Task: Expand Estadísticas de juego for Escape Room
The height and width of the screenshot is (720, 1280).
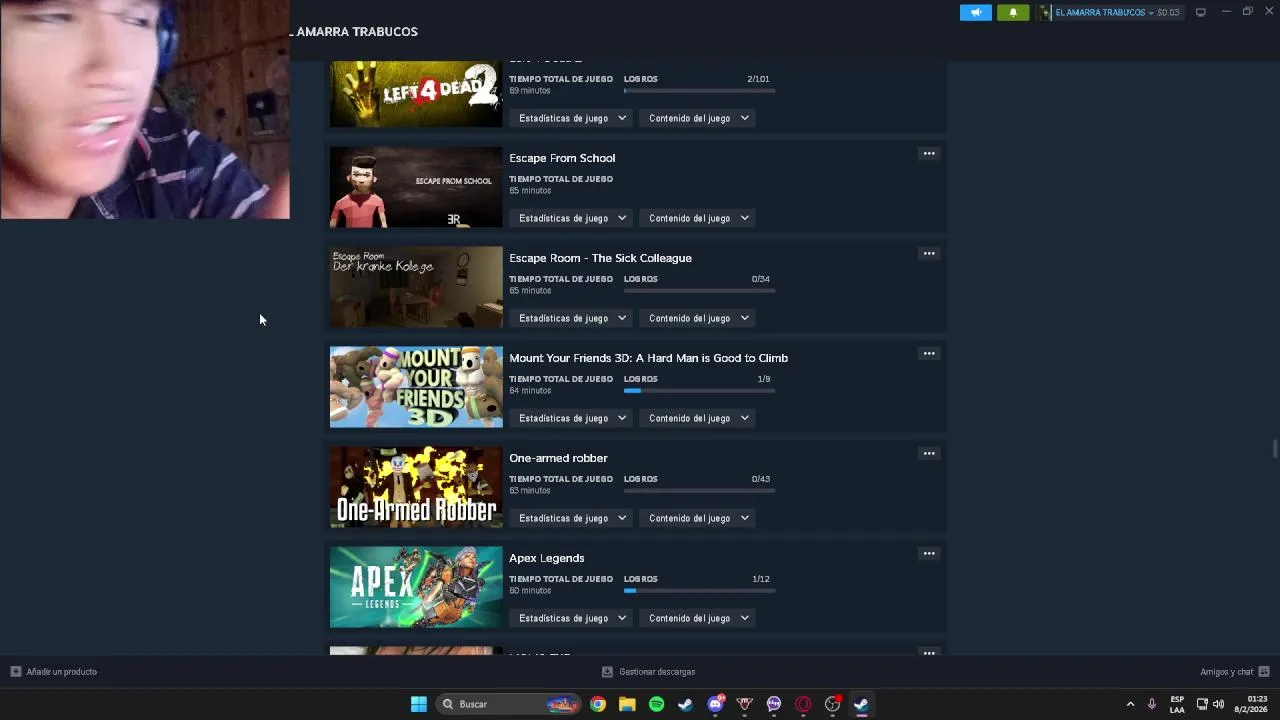Action: 572,318
